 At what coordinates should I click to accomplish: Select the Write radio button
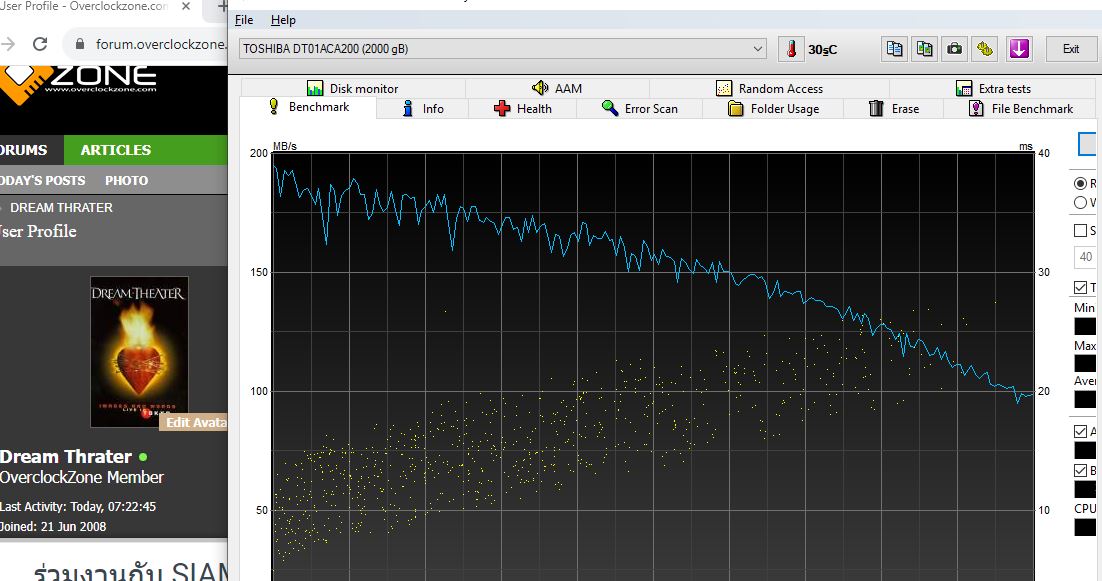point(1080,203)
